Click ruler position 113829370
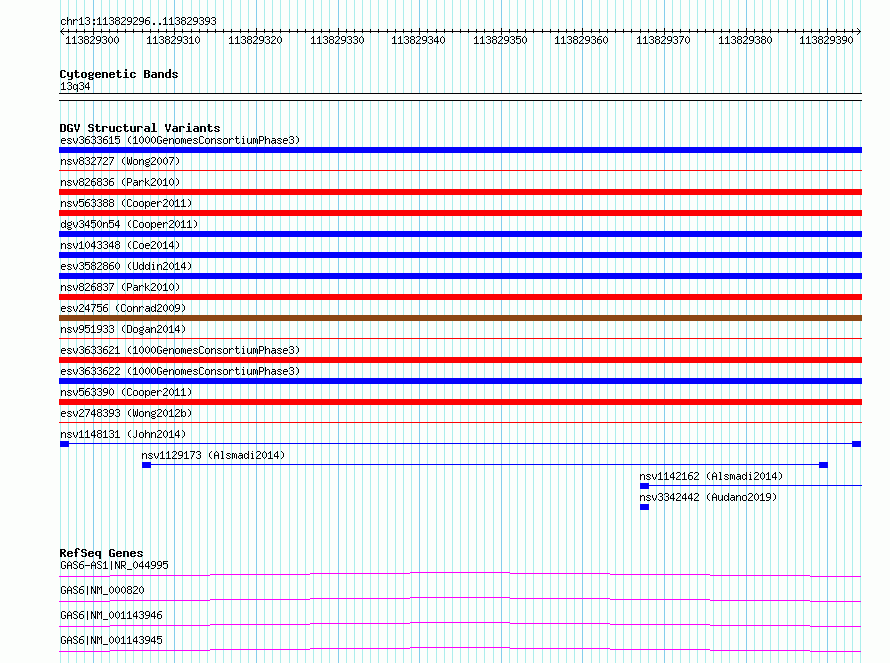The width and height of the screenshot is (890, 663). (x=663, y=40)
